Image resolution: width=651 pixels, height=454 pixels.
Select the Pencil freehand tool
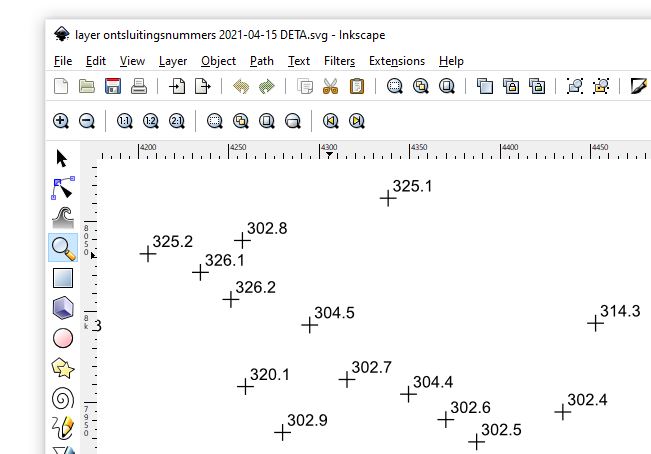tap(62, 428)
